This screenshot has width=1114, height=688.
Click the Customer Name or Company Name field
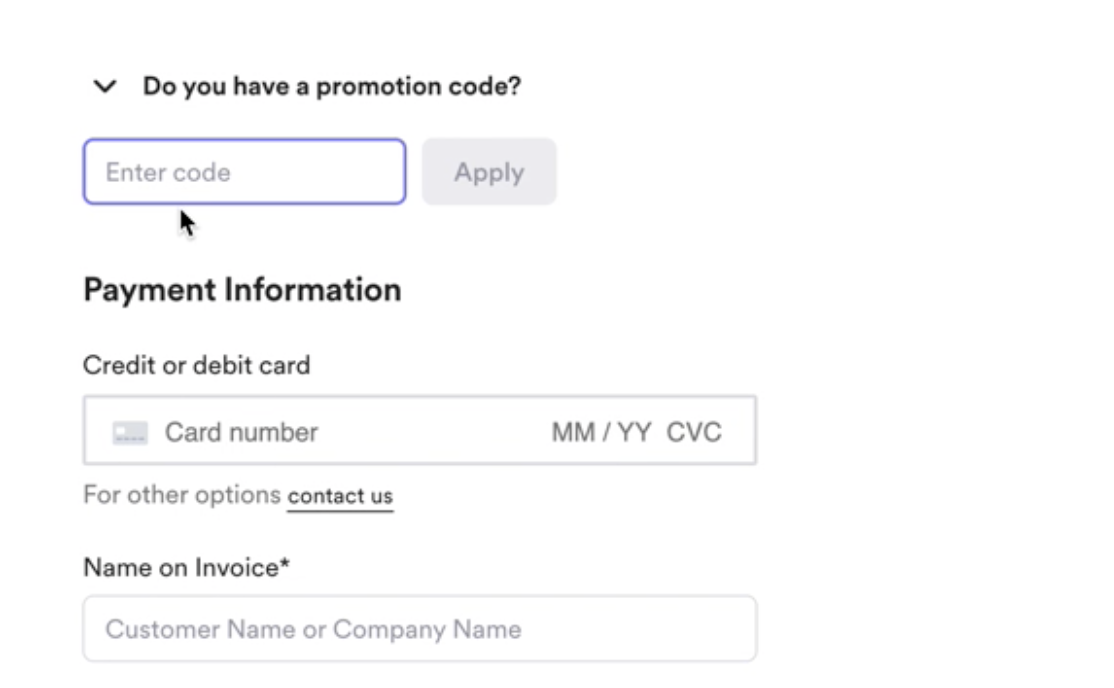(419, 629)
